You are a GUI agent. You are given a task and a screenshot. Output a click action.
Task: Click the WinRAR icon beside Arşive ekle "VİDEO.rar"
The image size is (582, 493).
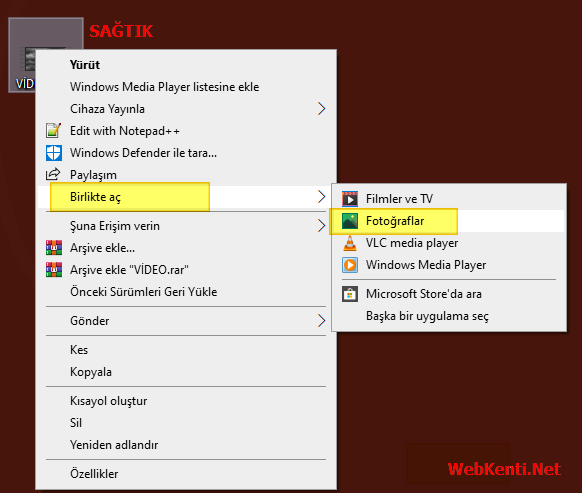point(54,270)
